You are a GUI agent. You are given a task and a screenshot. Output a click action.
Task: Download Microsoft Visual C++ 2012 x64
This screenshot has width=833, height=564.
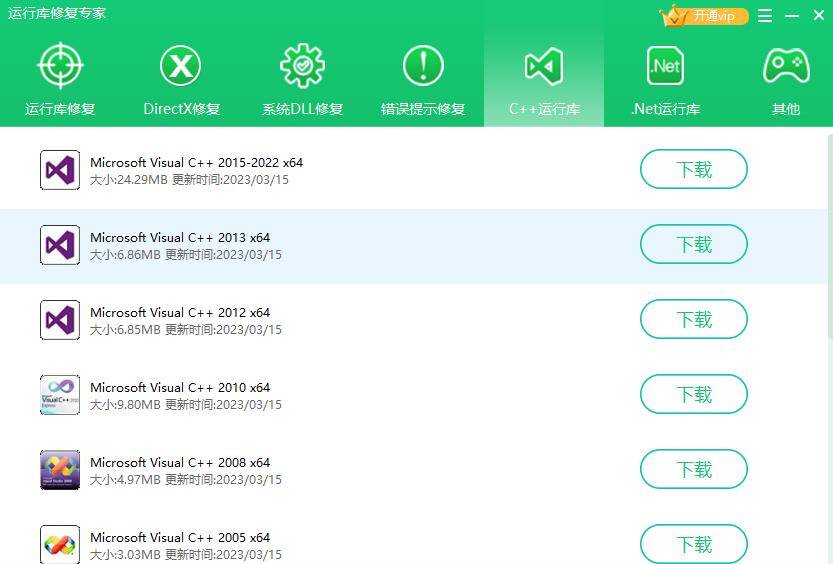(694, 319)
